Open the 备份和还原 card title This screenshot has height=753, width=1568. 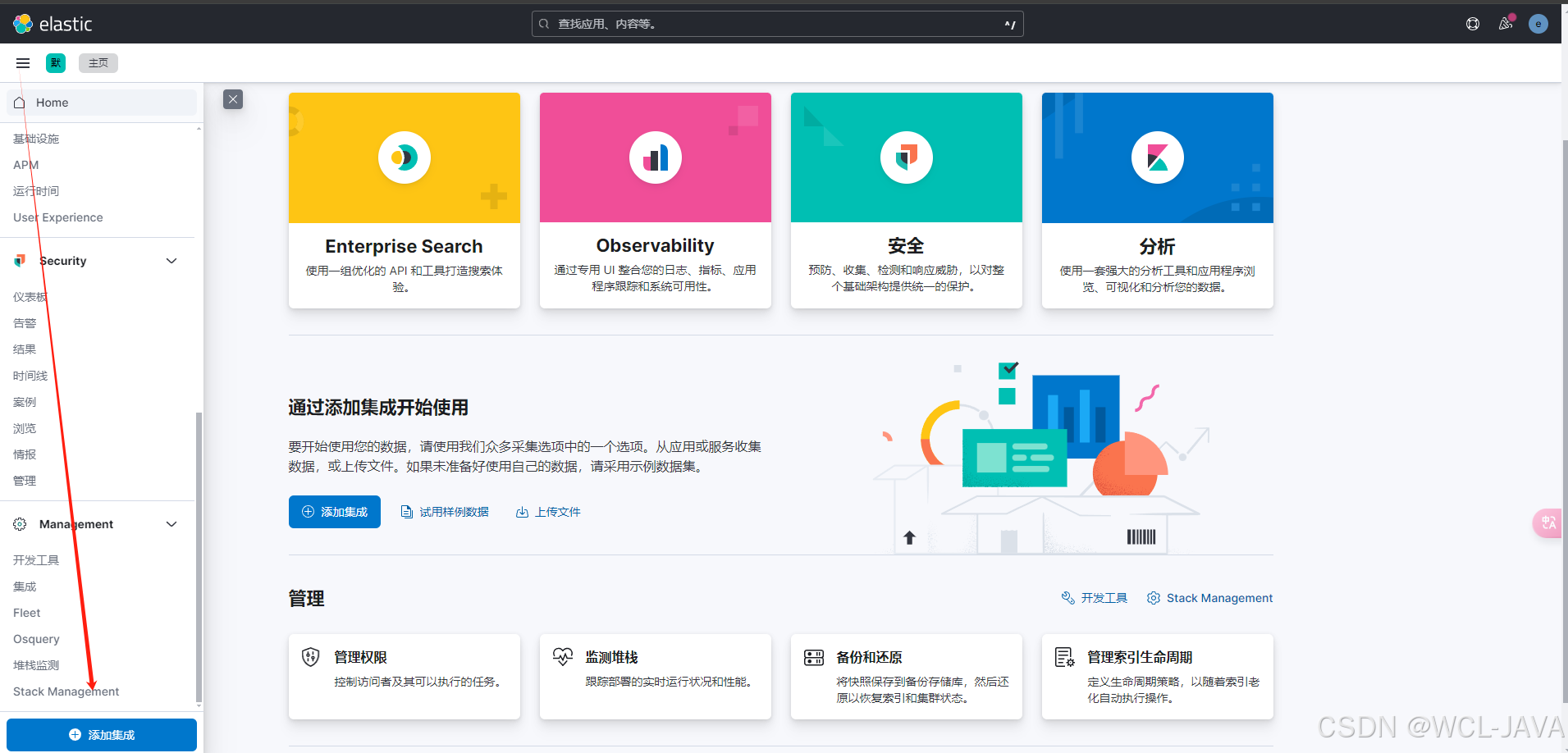point(869,657)
